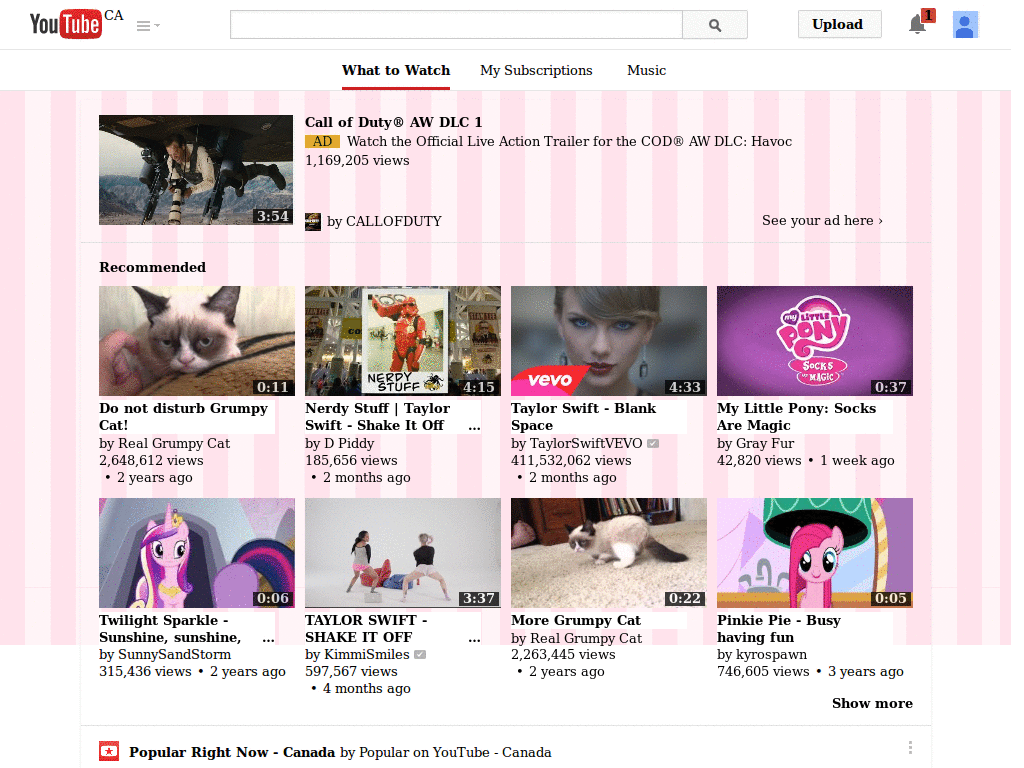The height and width of the screenshot is (768, 1024).
Task: Open the account avatar menu
Action: 965,25
